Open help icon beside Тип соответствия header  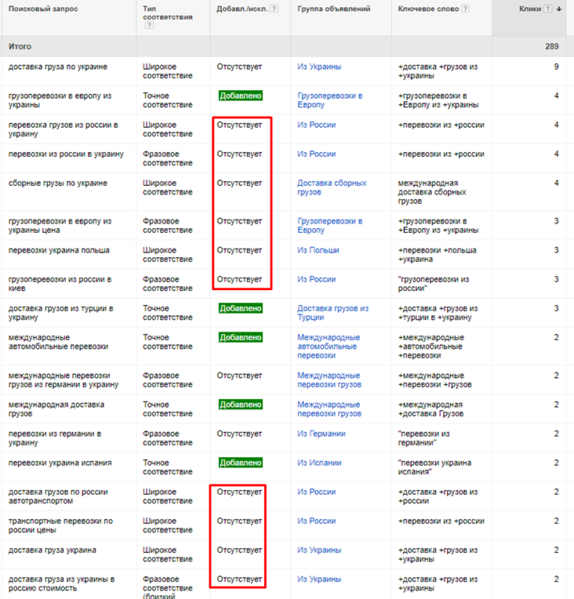coord(149,25)
